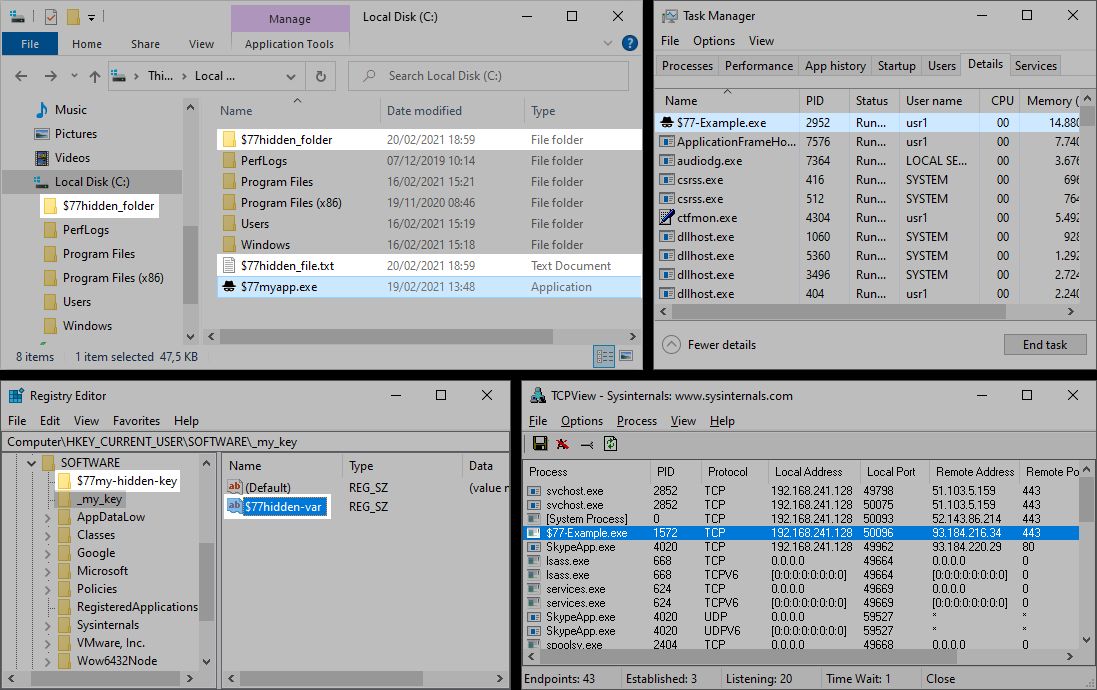Switch to the Performance tab in Task Manager
This screenshot has height=690, width=1097.
(758, 65)
